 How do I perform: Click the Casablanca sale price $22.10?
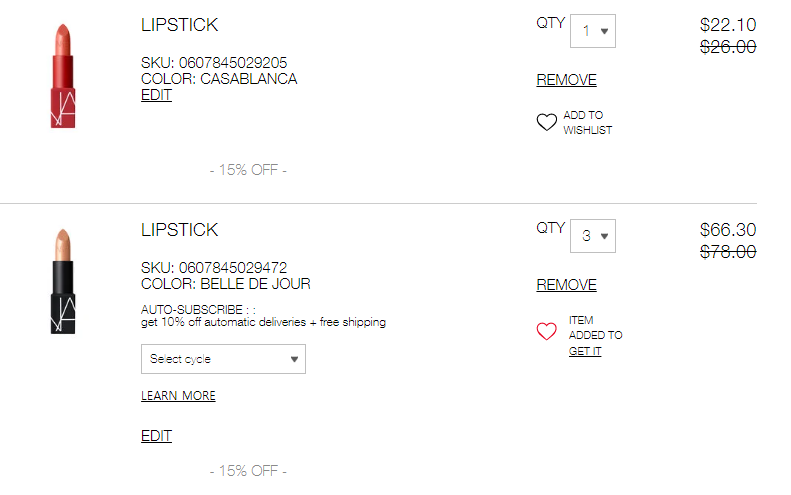[x=728, y=26]
